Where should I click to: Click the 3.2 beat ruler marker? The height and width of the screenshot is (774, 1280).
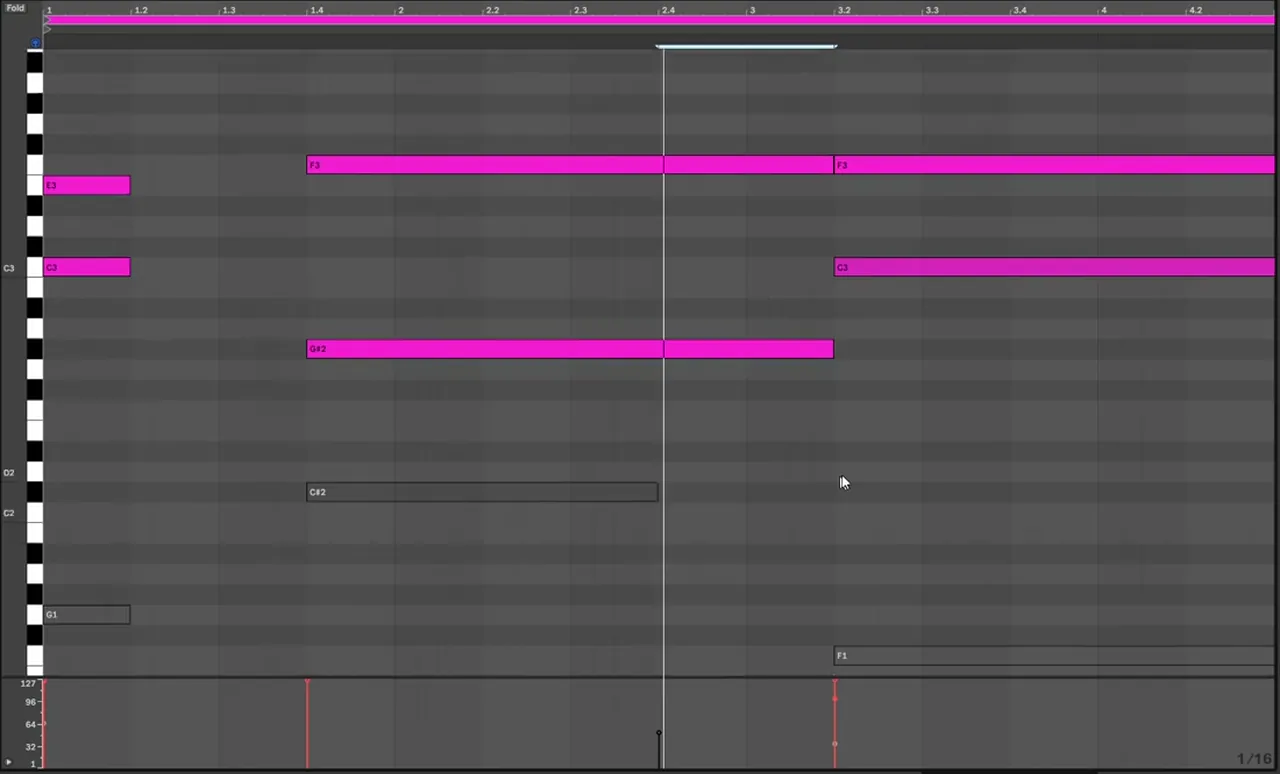[x=844, y=10]
